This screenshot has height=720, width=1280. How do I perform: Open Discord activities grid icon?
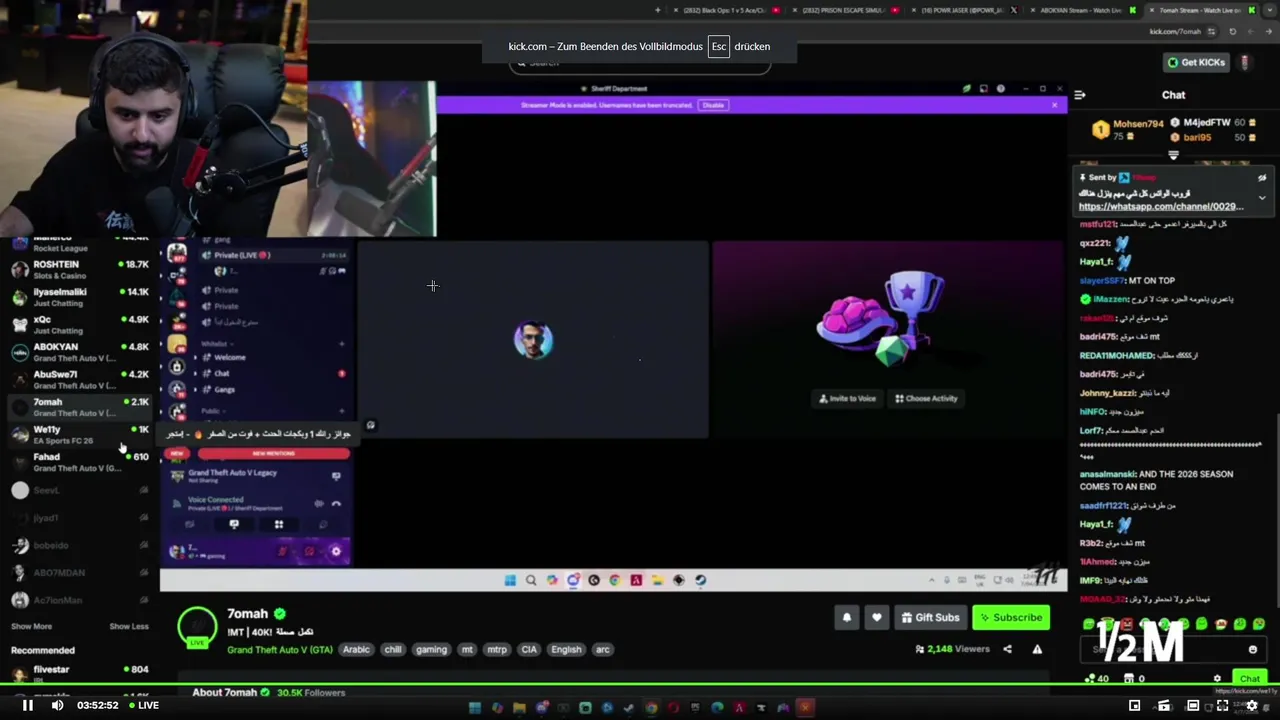pyautogui.click(x=279, y=524)
